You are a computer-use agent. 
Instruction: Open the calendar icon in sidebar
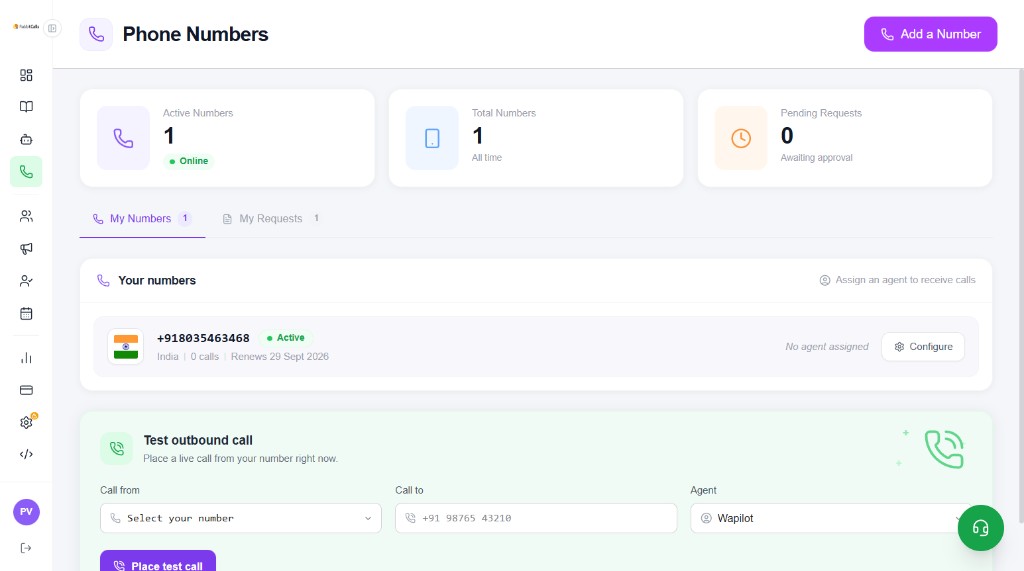pyautogui.click(x=26, y=314)
